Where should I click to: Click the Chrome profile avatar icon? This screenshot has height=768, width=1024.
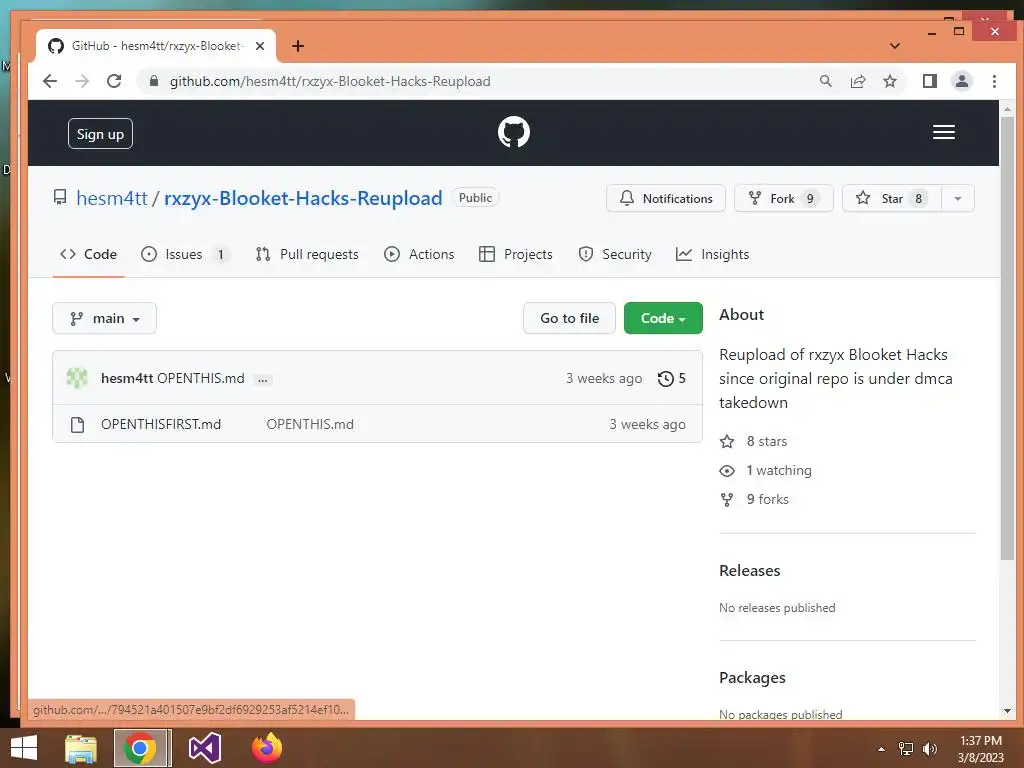pyautogui.click(x=961, y=81)
